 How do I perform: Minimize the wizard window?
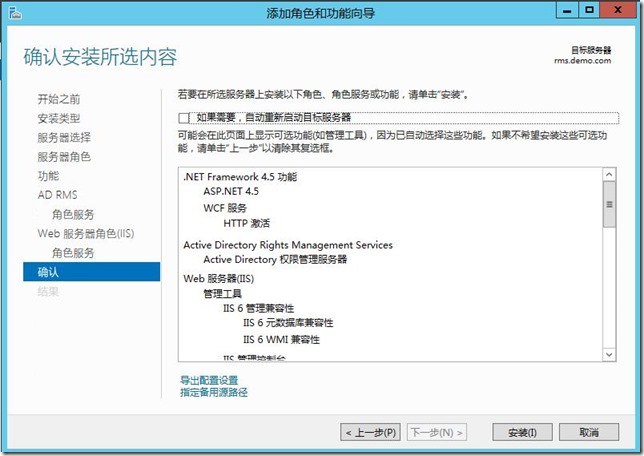(567, 10)
